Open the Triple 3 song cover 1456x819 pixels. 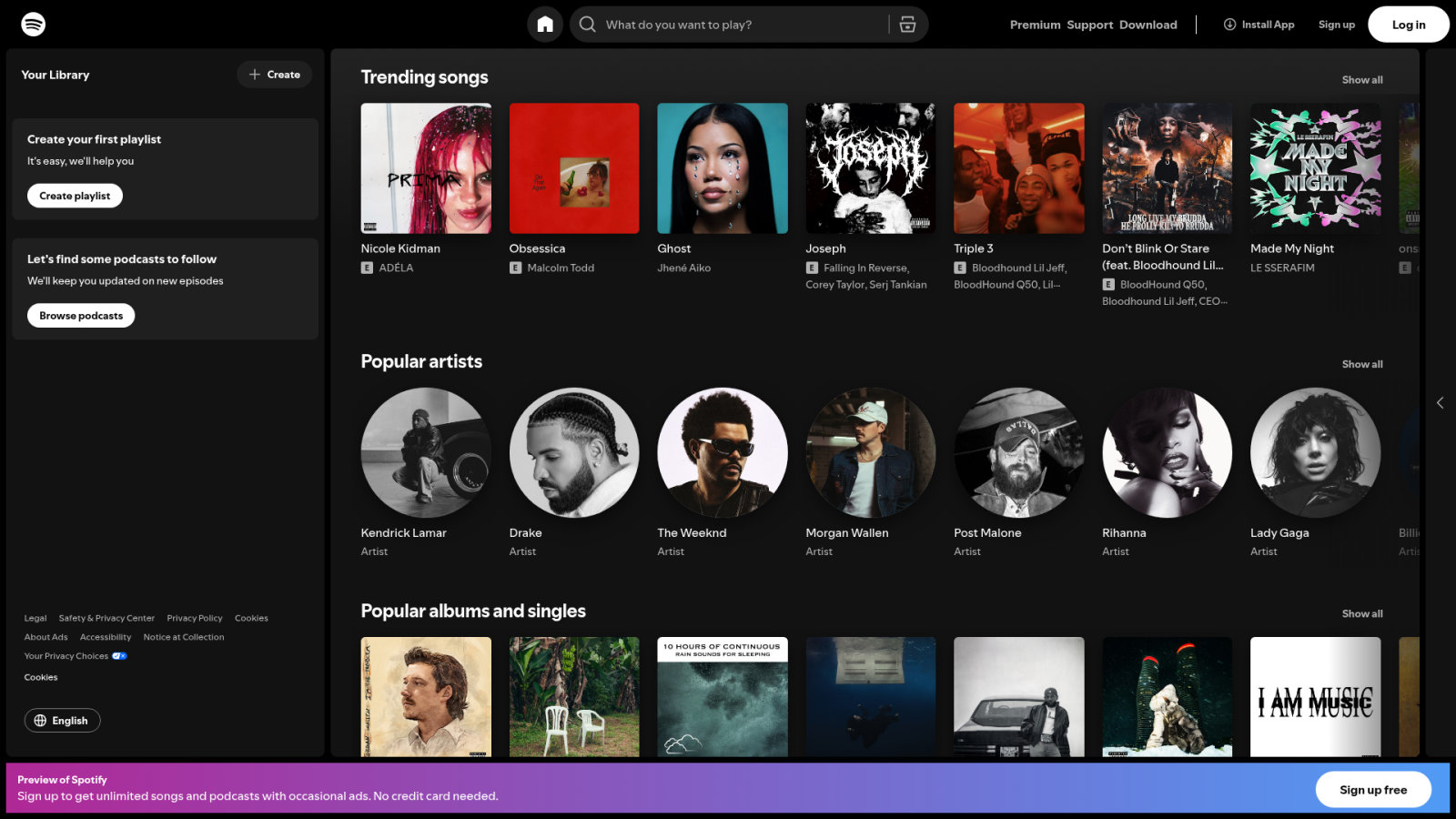(x=1019, y=168)
